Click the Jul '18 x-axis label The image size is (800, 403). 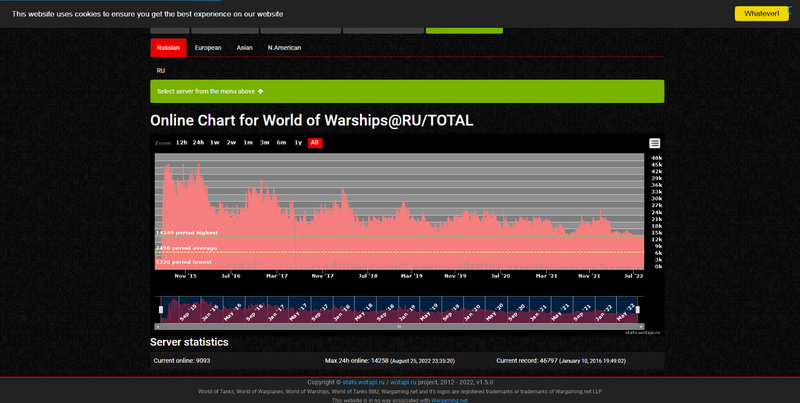coord(368,276)
